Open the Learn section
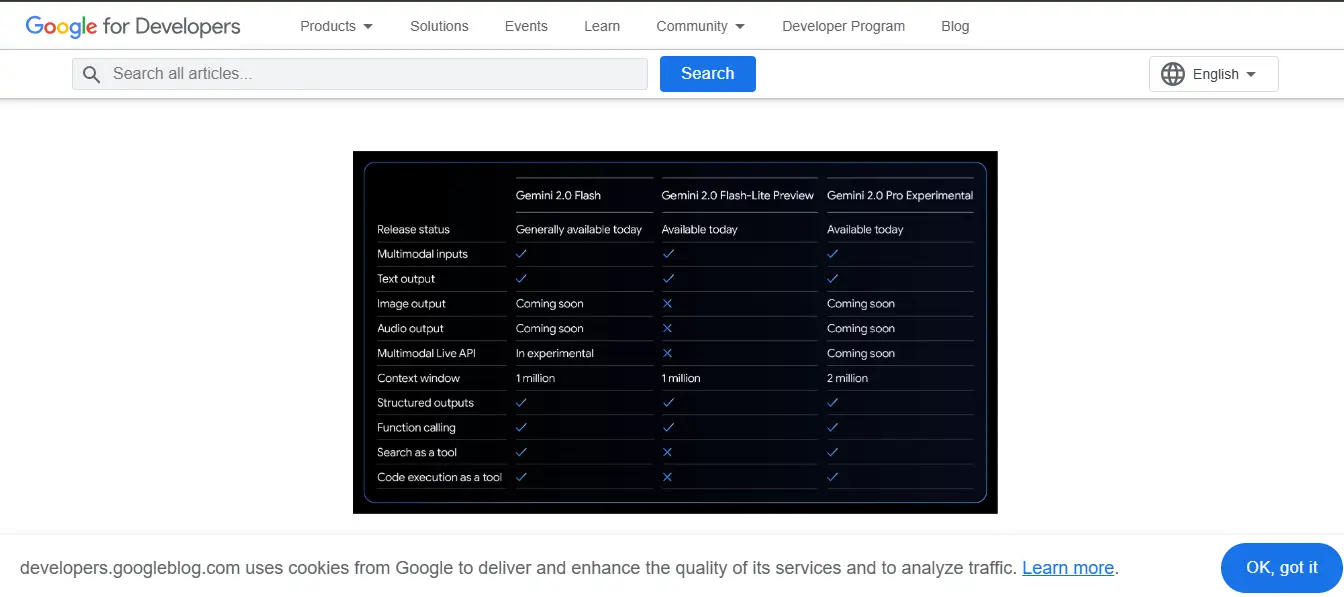The width and height of the screenshot is (1344, 597). click(x=602, y=26)
